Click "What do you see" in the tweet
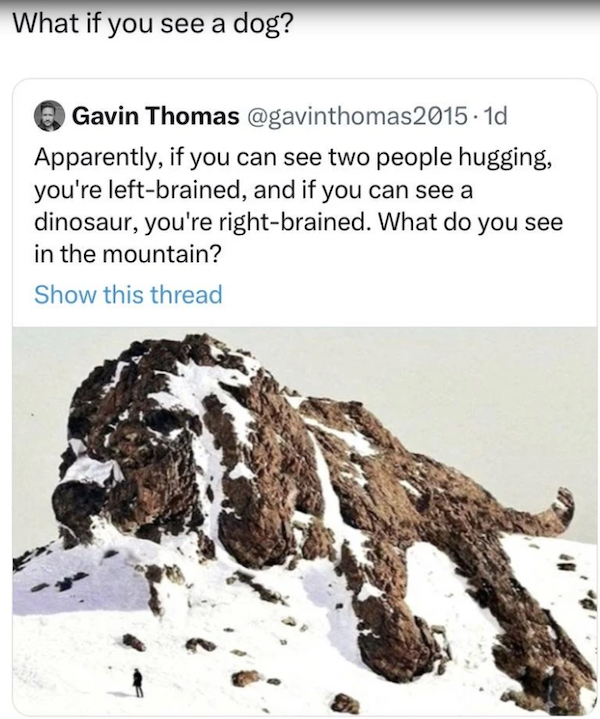The image size is (600, 719). click(470, 222)
